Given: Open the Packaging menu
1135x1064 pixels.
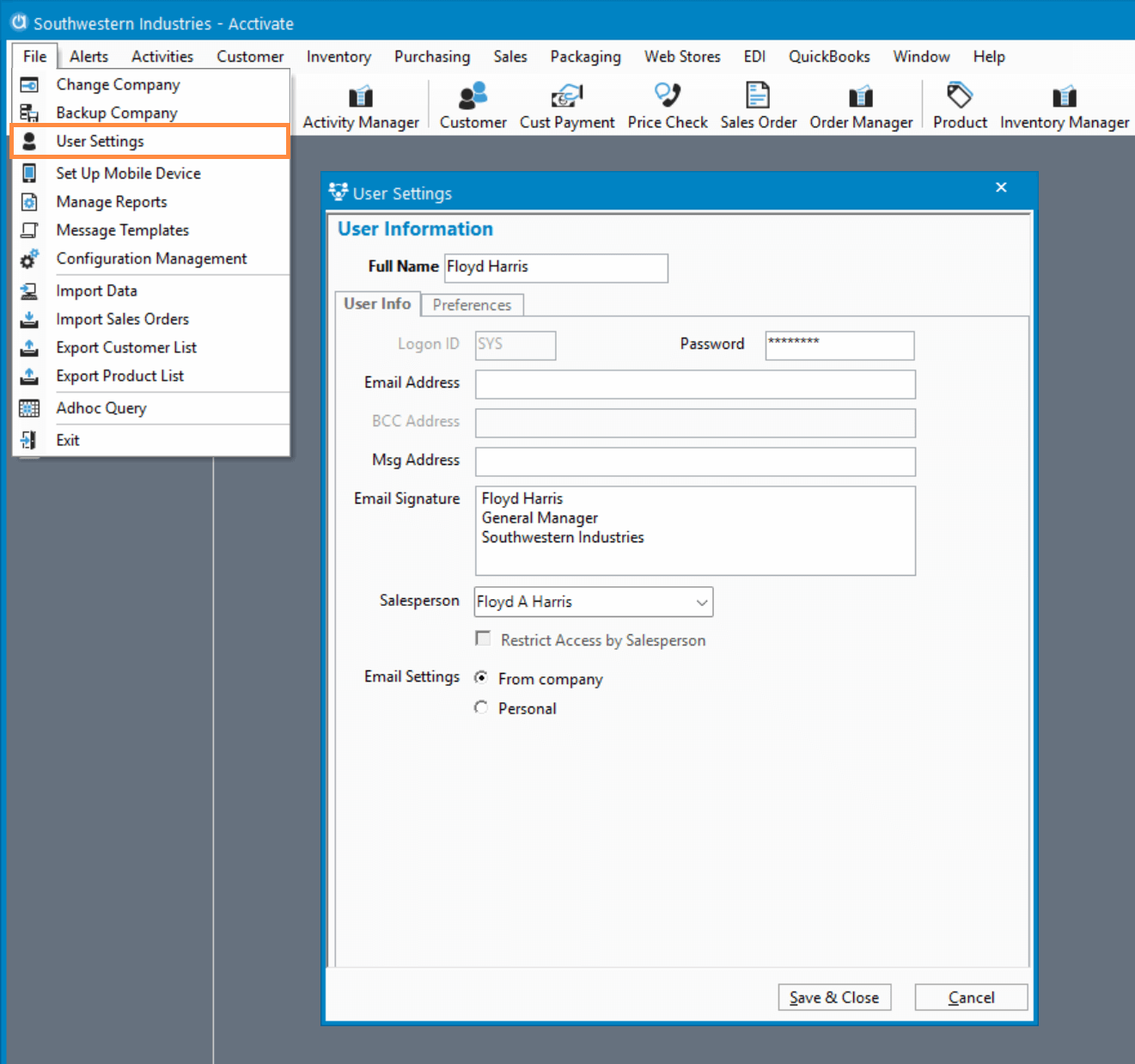Looking at the screenshot, I should pos(586,57).
